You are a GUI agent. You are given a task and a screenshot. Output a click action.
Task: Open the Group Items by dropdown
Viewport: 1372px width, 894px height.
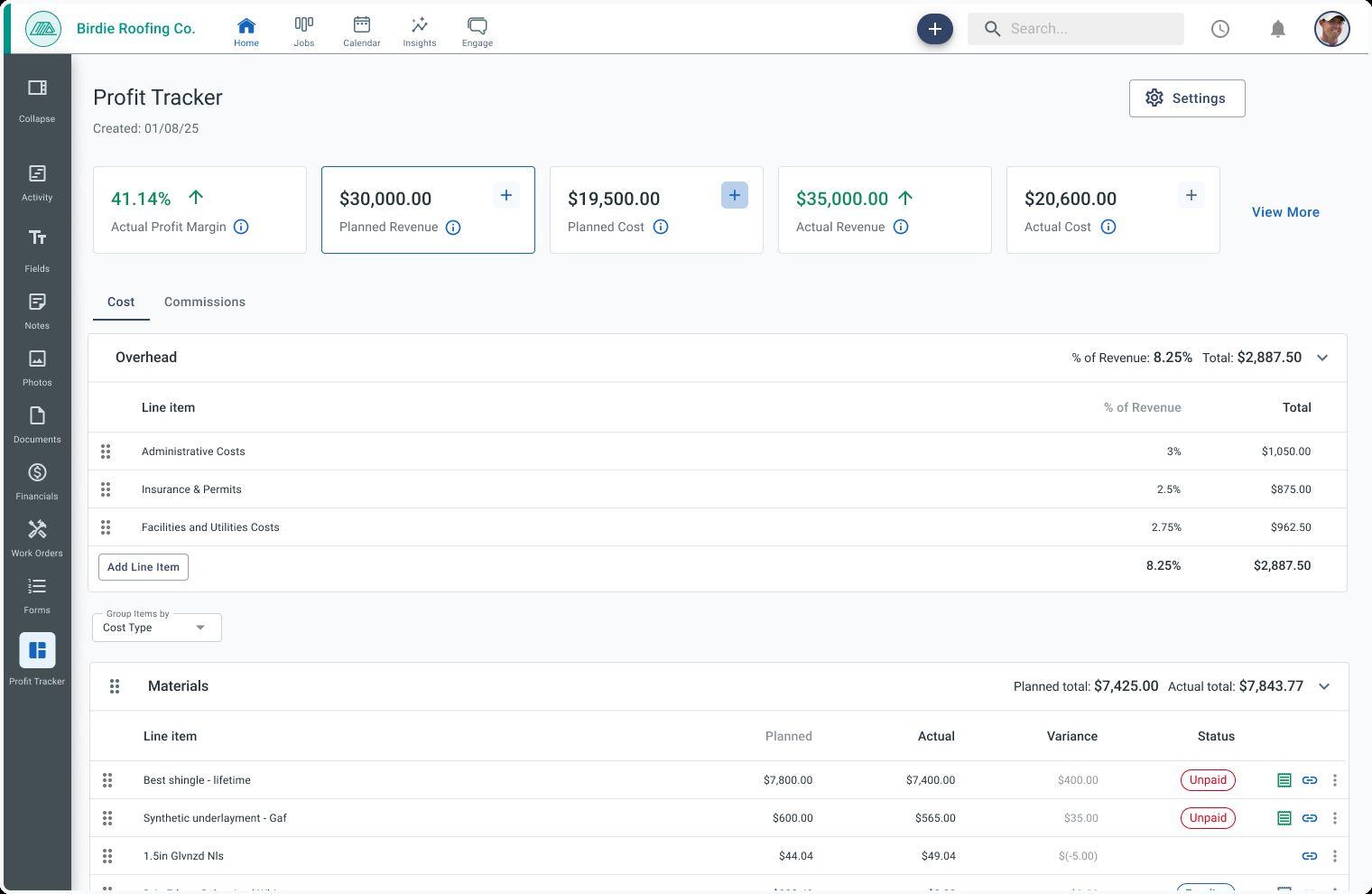[x=157, y=628]
